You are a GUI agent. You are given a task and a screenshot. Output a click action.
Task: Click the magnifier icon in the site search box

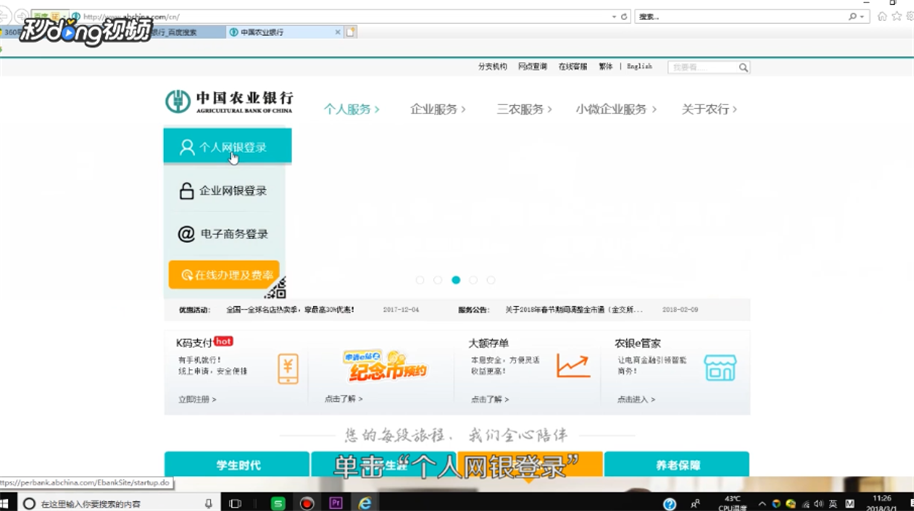[x=743, y=68]
